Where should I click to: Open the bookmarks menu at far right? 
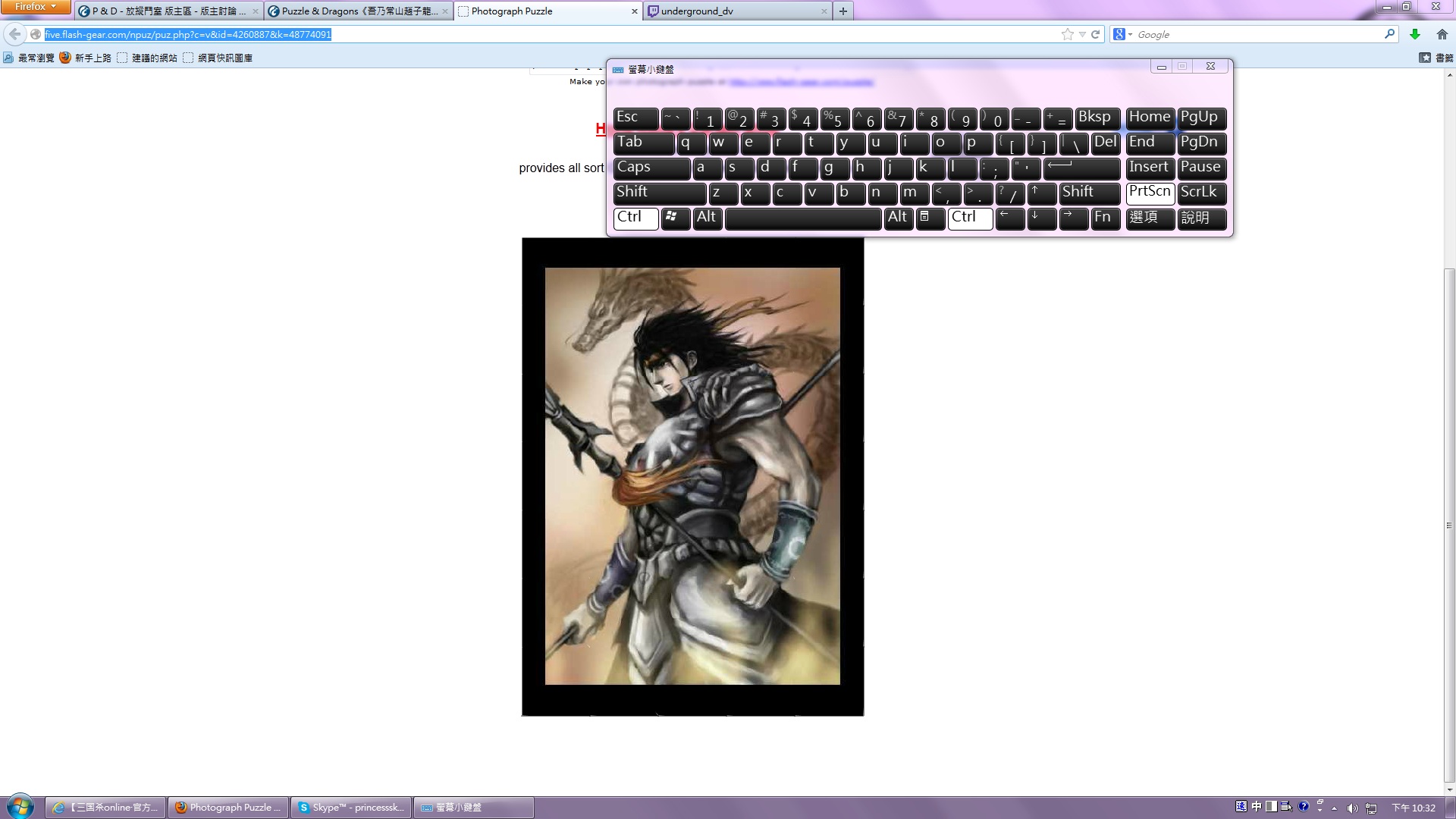coord(1436,58)
